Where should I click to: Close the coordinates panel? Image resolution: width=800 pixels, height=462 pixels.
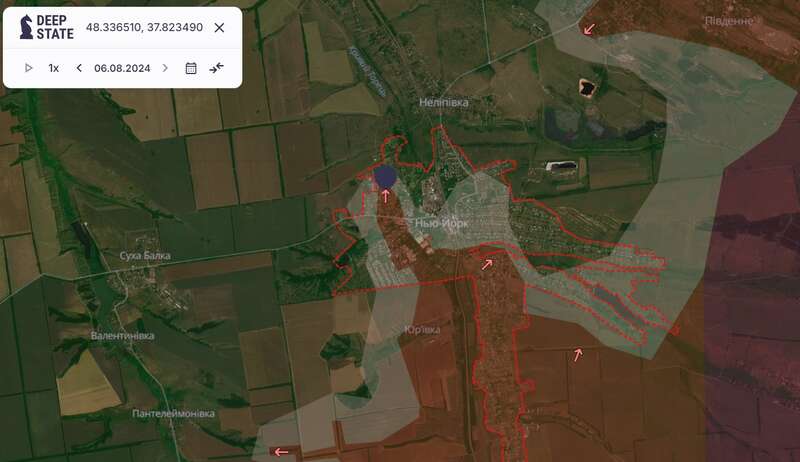220,27
